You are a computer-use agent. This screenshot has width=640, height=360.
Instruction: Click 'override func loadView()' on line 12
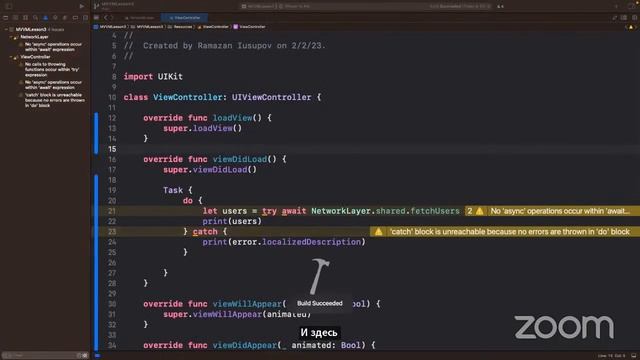207,118
